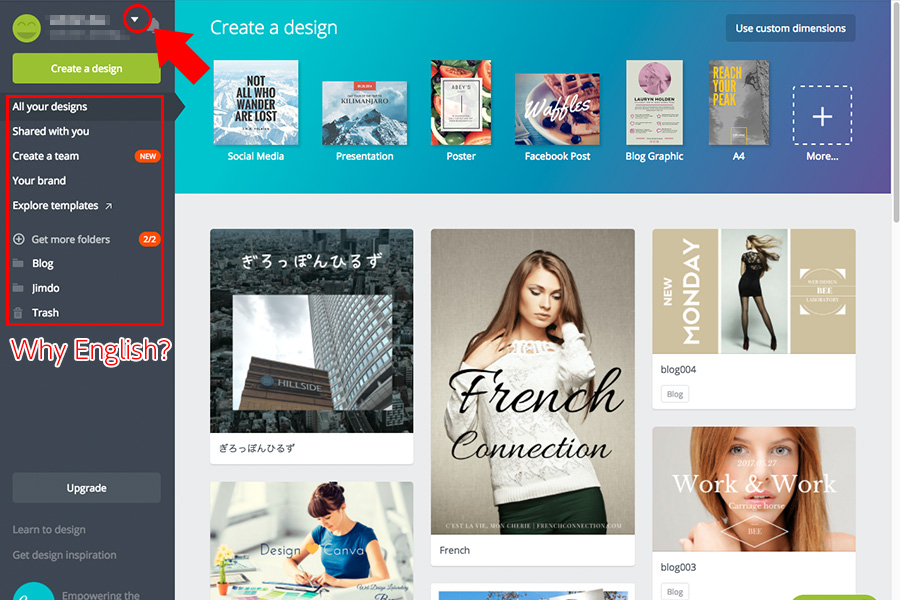The height and width of the screenshot is (600, 900).
Task: Click the plus icon for Get more folders
Action: tap(19, 239)
